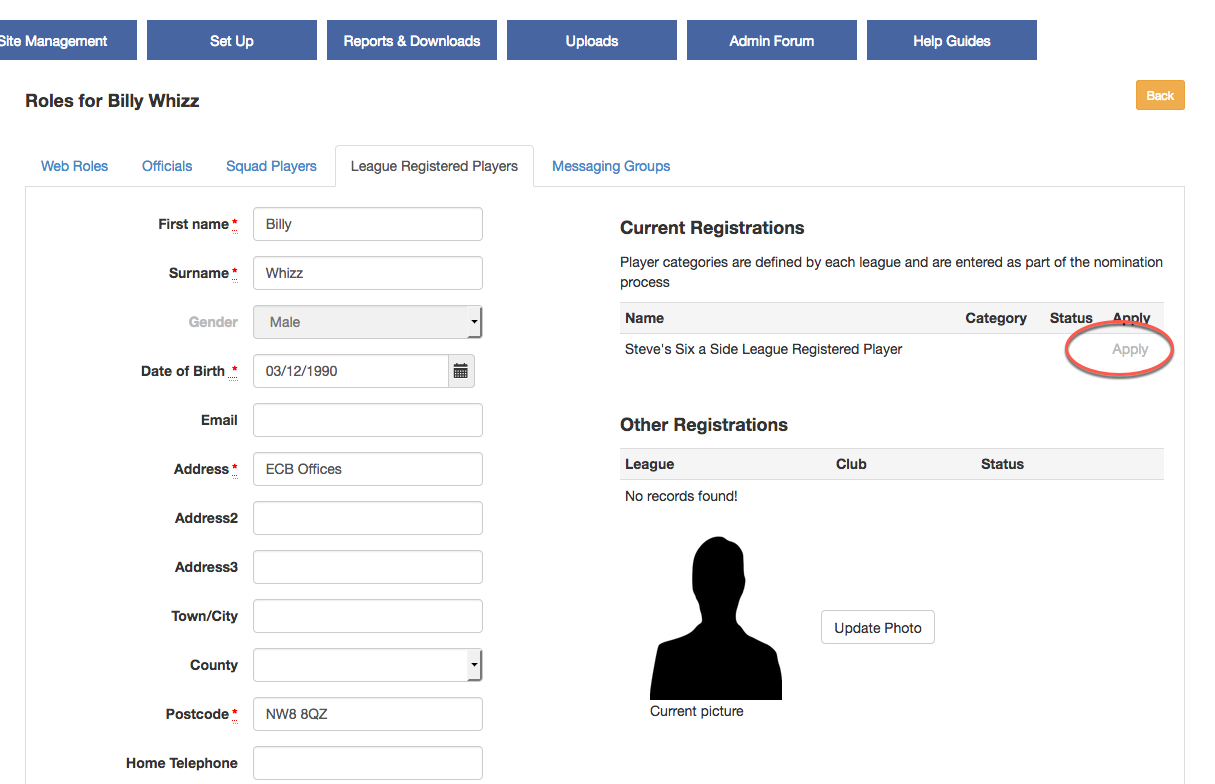Click the current picture silhouette thumbnail
This screenshot has width=1215, height=784.
[716, 618]
